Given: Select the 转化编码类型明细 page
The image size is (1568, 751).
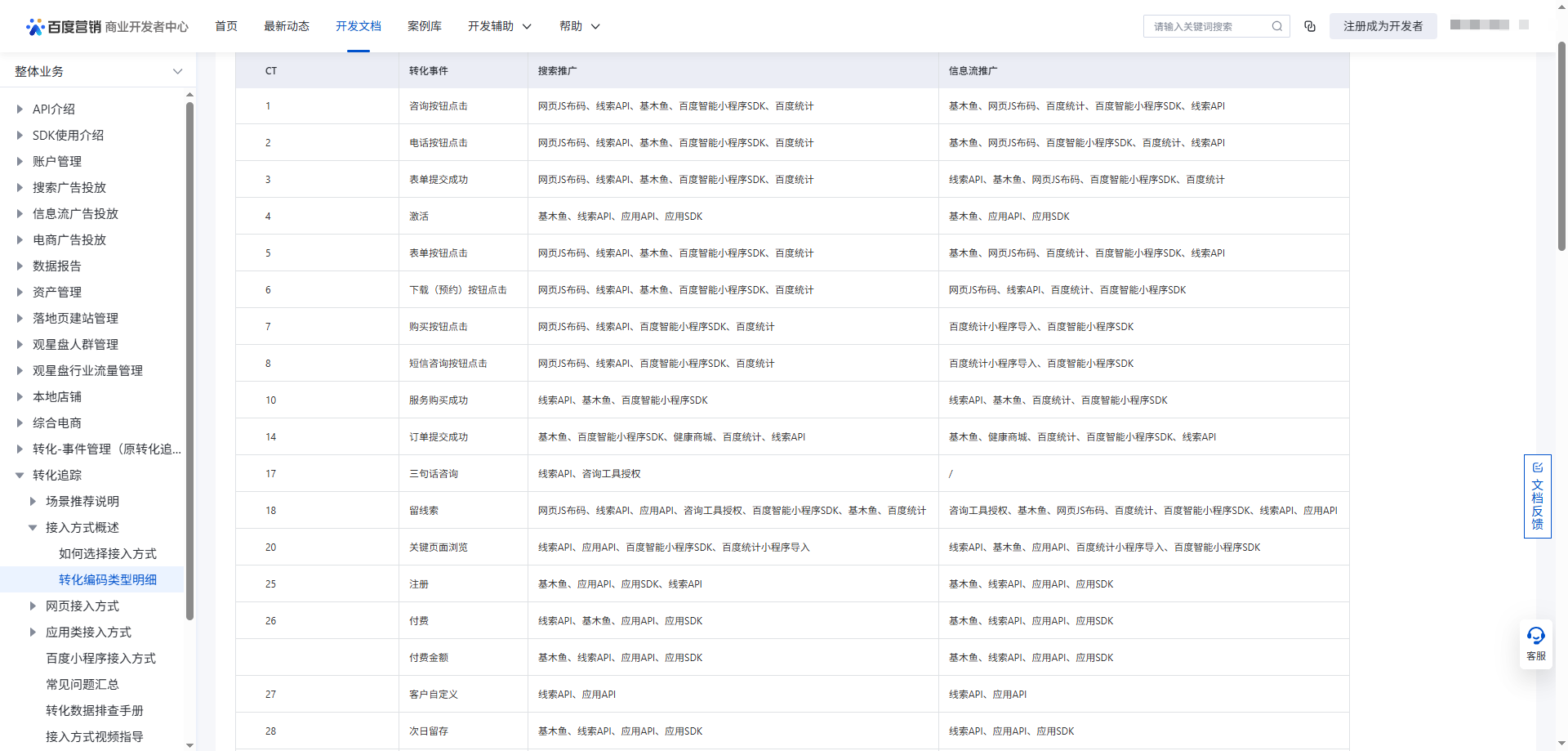Looking at the screenshot, I should click(x=108, y=579).
